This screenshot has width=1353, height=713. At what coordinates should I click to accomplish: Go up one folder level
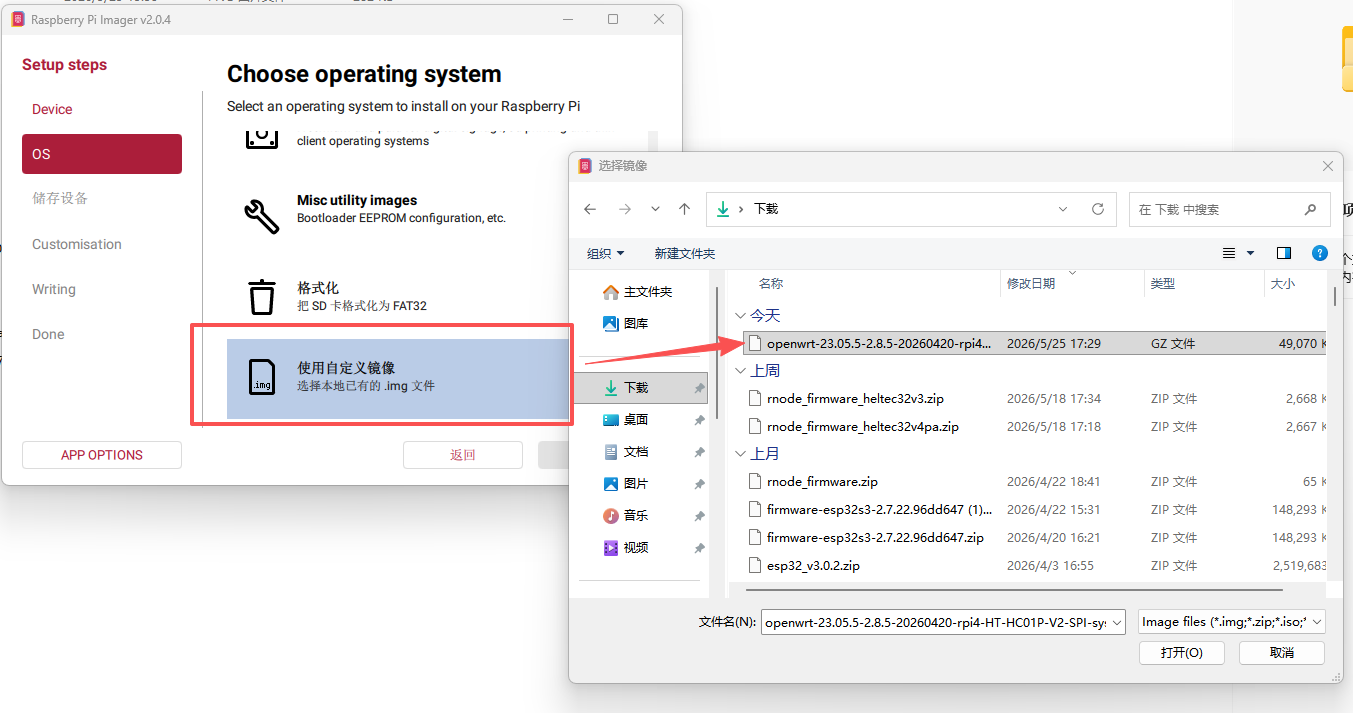[684, 209]
